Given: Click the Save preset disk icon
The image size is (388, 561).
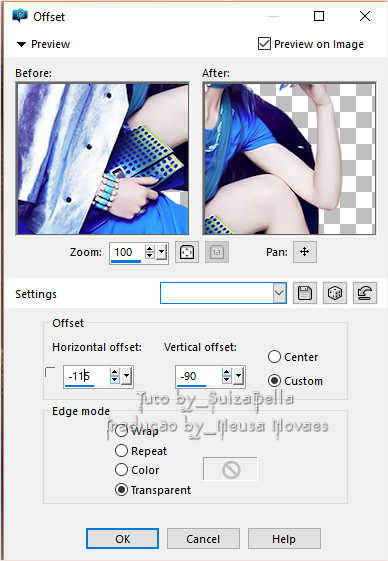Looking at the screenshot, I should pyautogui.click(x=305, y=293).
